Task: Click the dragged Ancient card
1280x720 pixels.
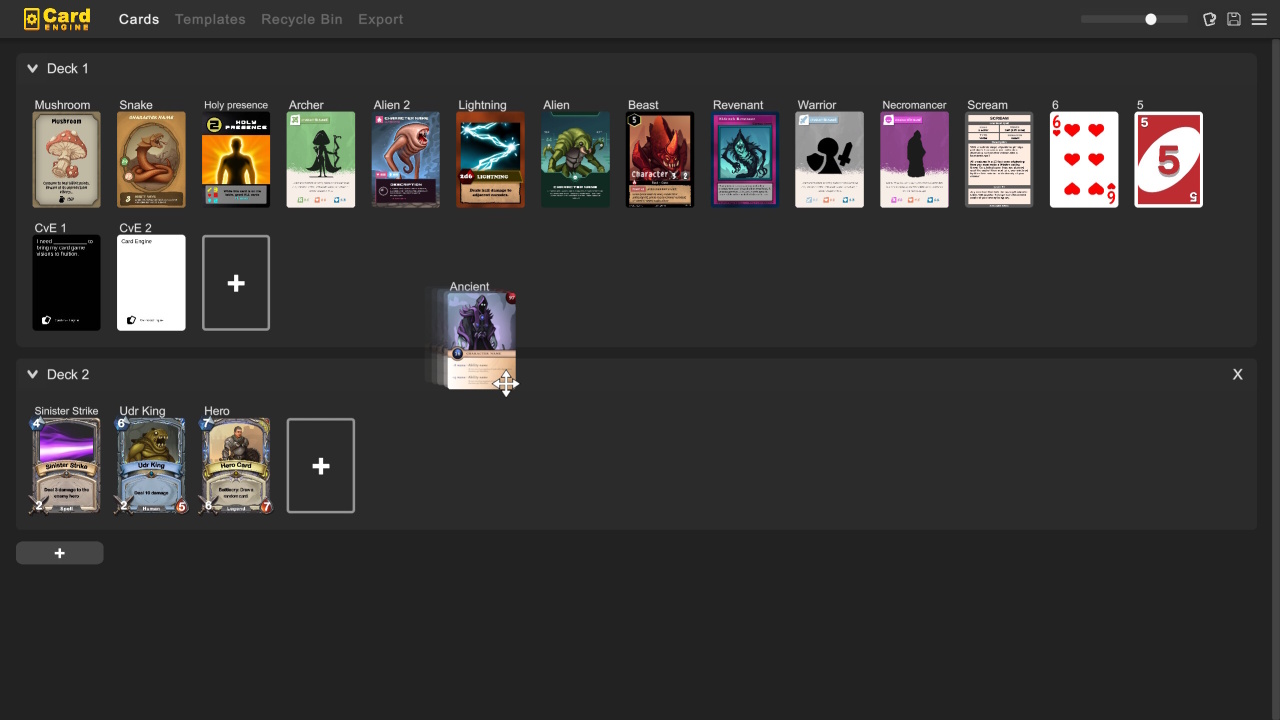Action: 481,340
